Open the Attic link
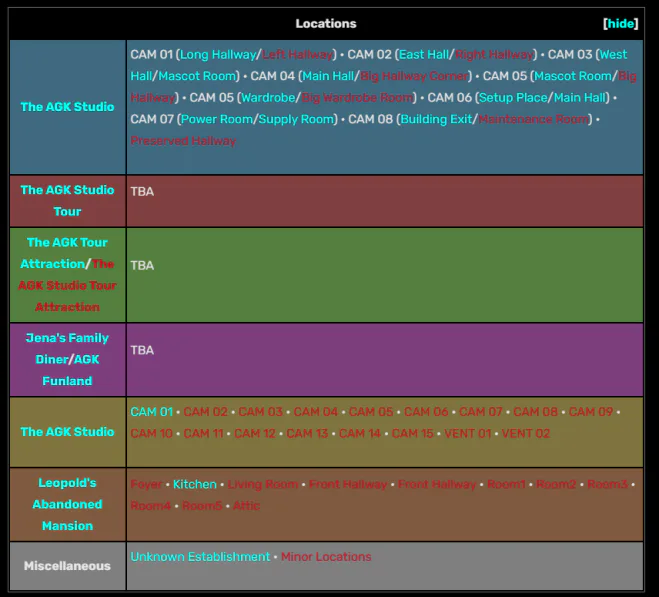 pos(246,506)
